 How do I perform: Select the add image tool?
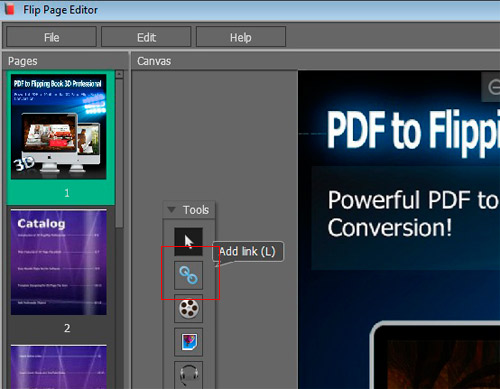click(188, 342)
